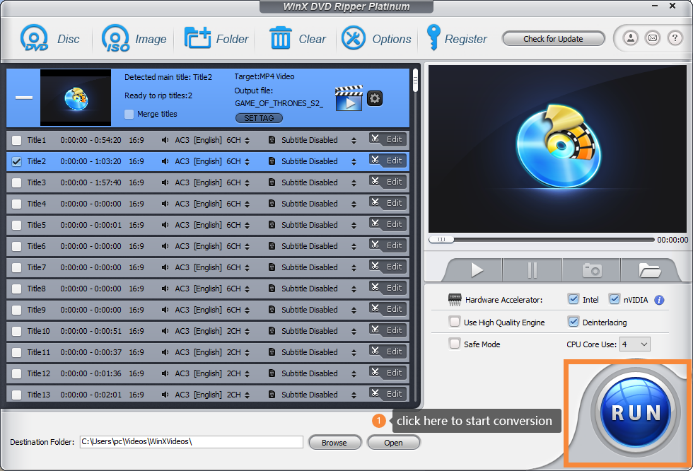
Task: Open the snapshot folder icon
Action: click(649, 270)
